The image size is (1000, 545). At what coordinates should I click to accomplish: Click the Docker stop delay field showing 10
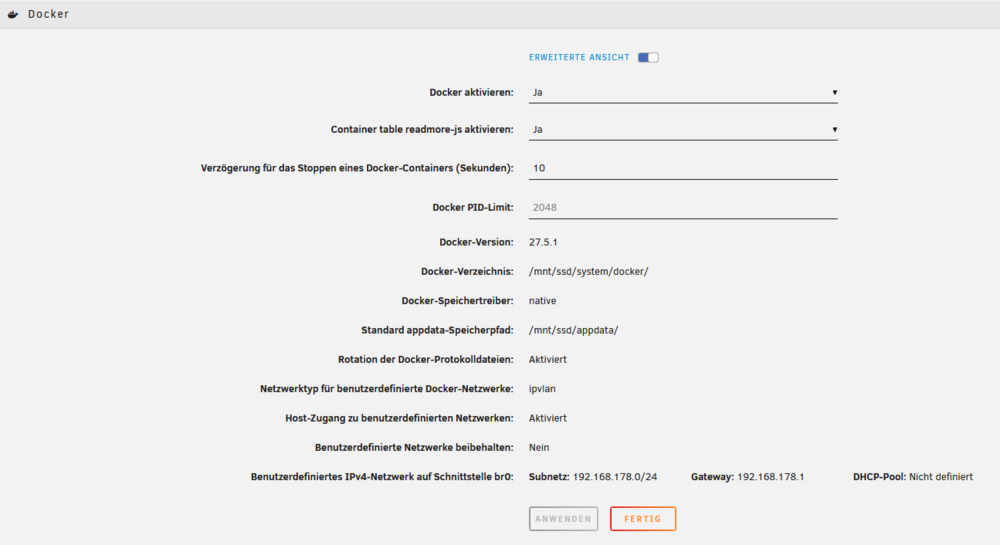(x=683, y=168)
